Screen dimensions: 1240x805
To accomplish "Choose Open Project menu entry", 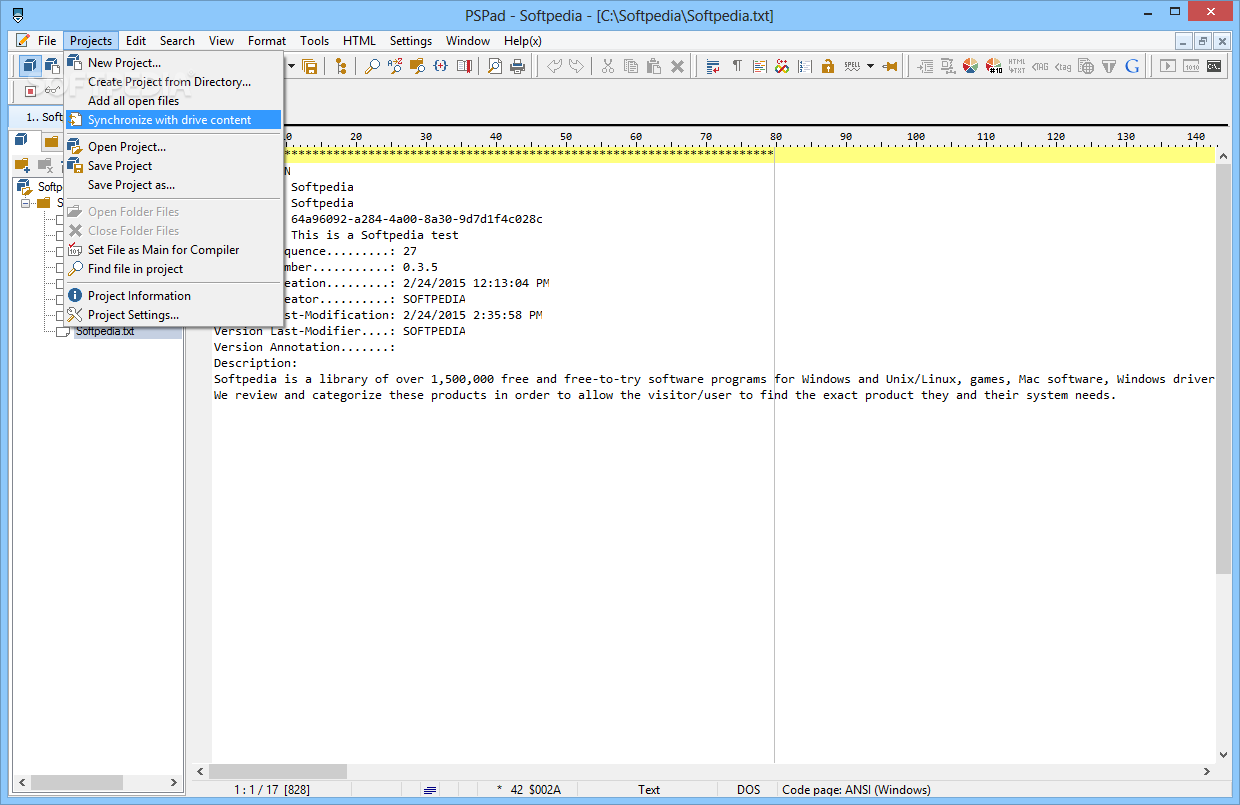I will (174, 146).
